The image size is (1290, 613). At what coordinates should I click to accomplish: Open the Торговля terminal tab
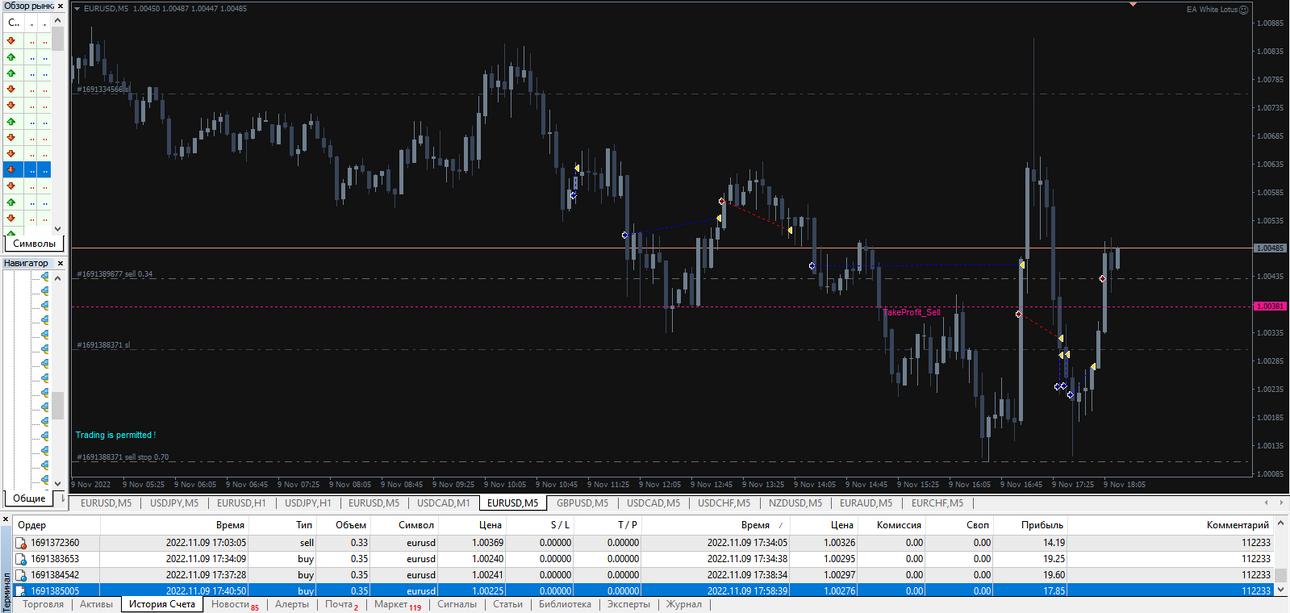[43, 604]
